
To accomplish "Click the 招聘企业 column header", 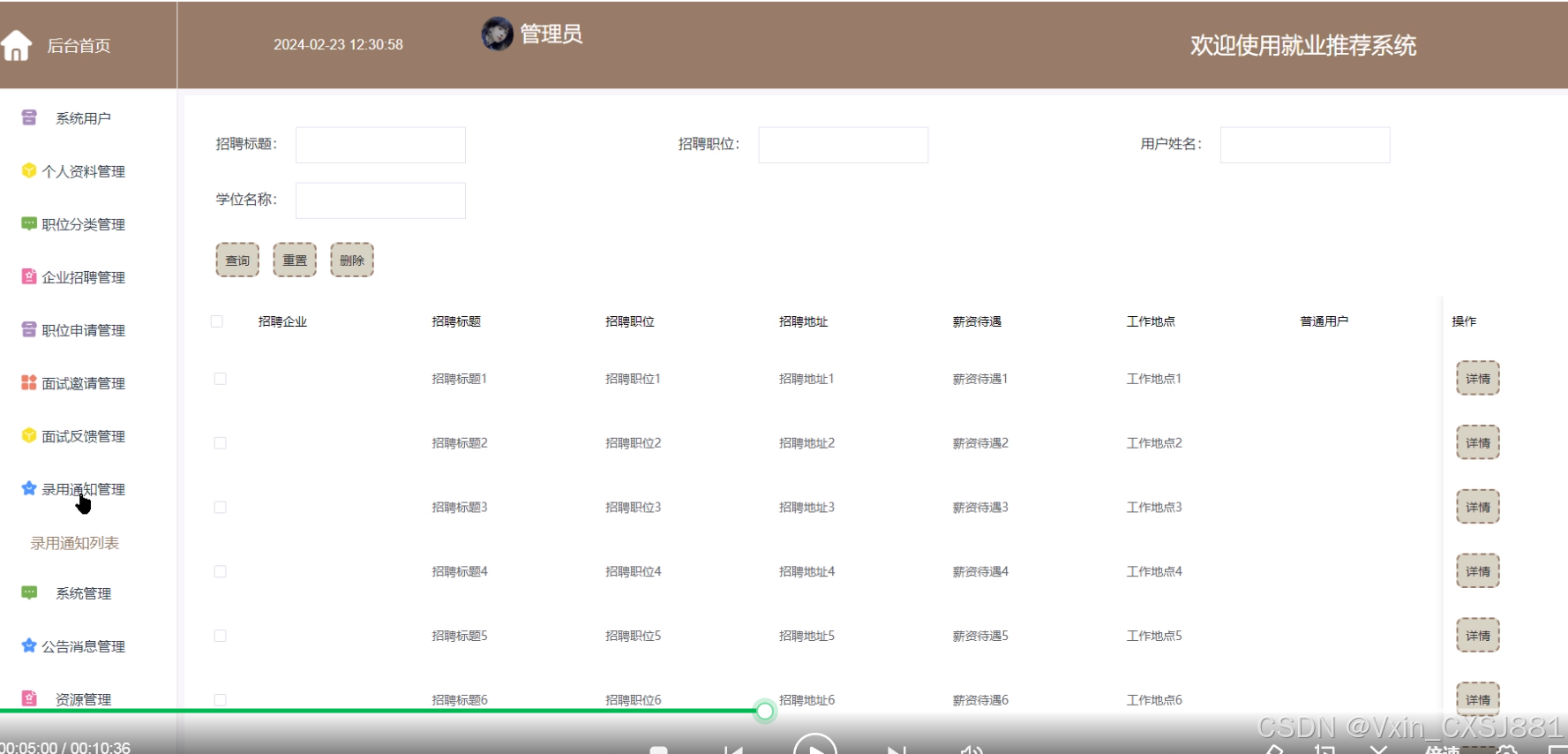I will pos(282,321).
